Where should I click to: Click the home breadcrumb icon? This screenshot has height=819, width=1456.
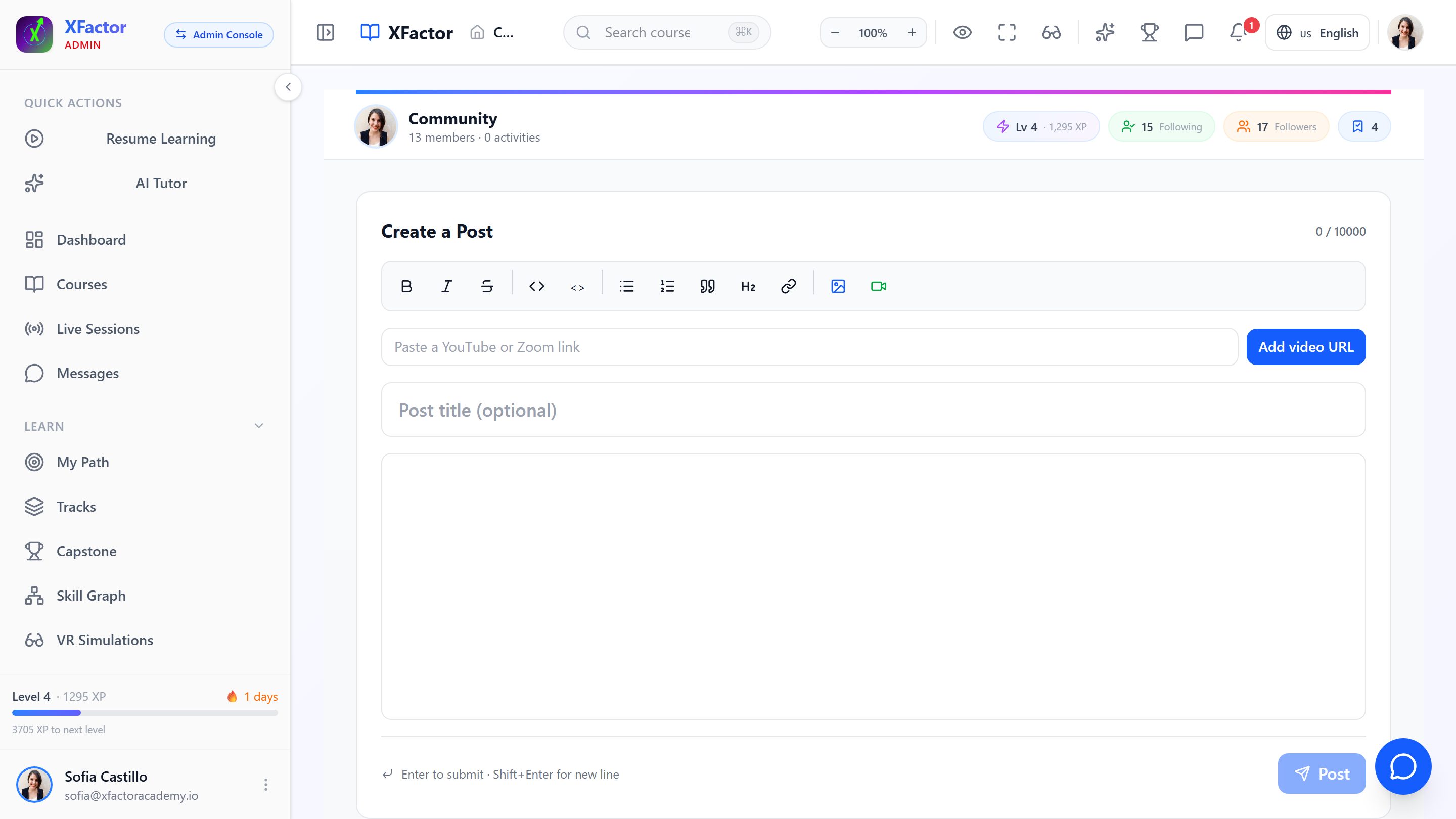(x=477, y=32)
